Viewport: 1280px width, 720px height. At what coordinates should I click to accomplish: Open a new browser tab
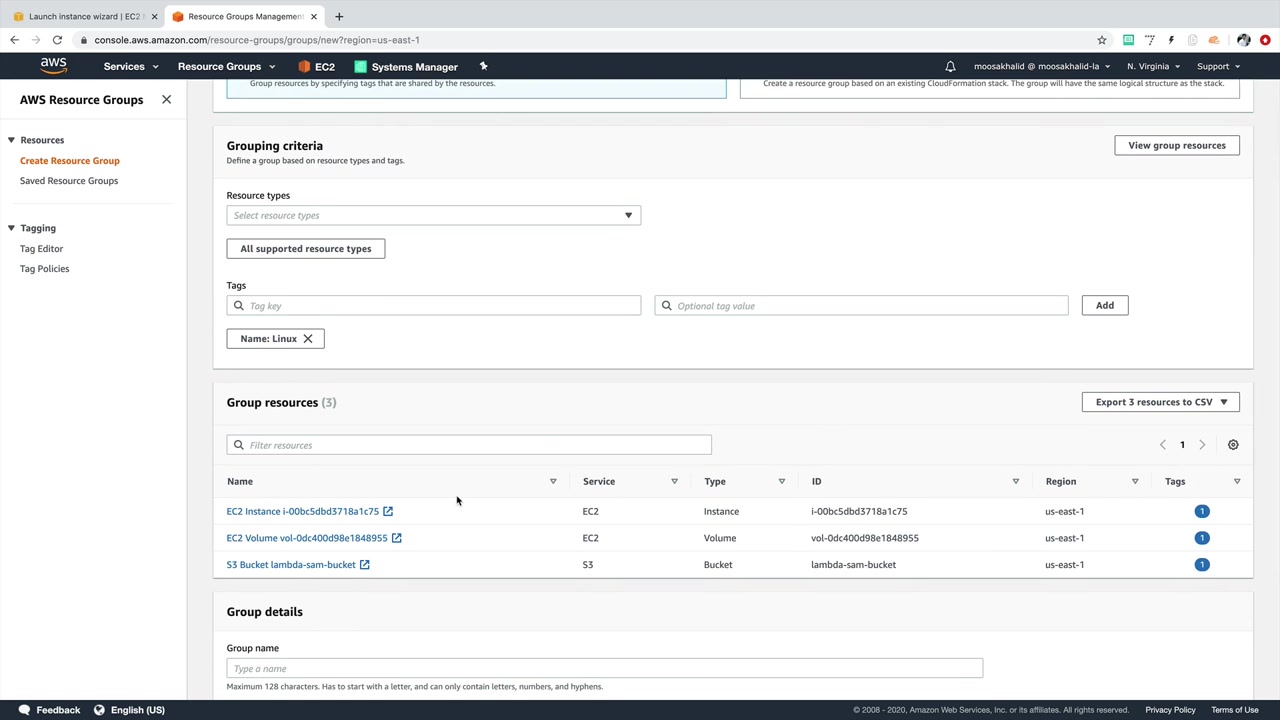[339, 16]
